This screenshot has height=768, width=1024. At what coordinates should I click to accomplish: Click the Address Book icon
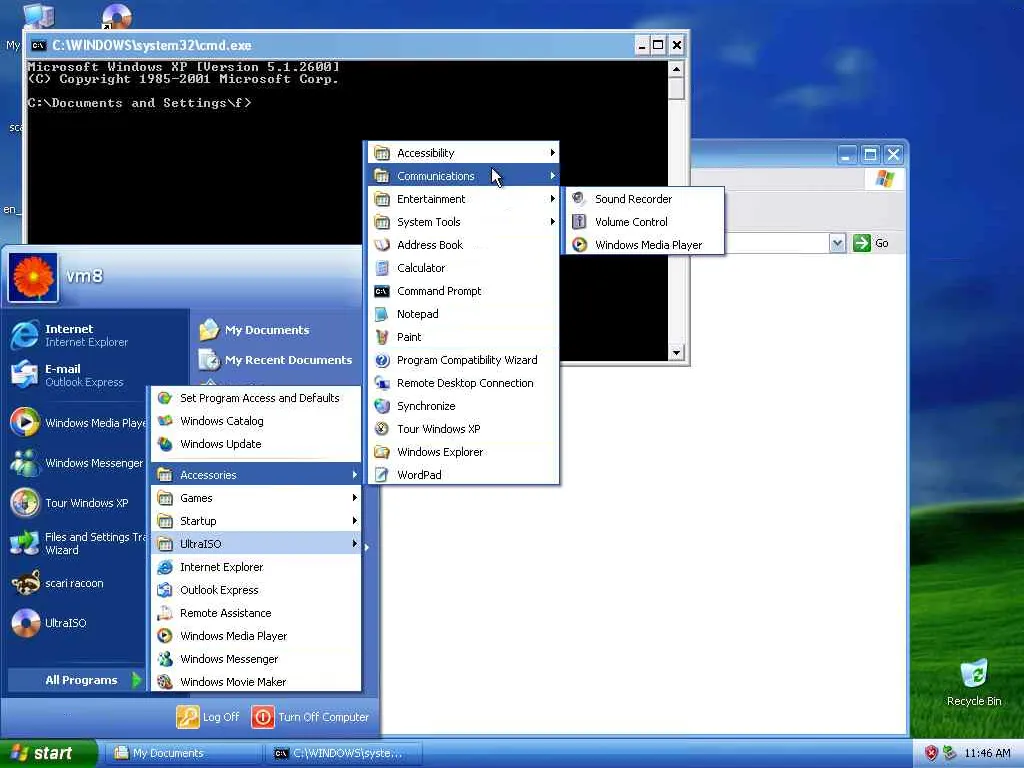click(382, 245)
